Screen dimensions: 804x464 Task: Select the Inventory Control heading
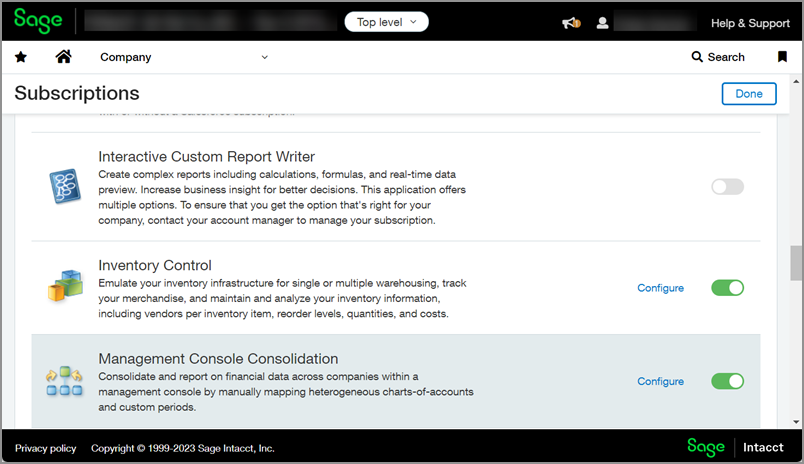[155, 265]
